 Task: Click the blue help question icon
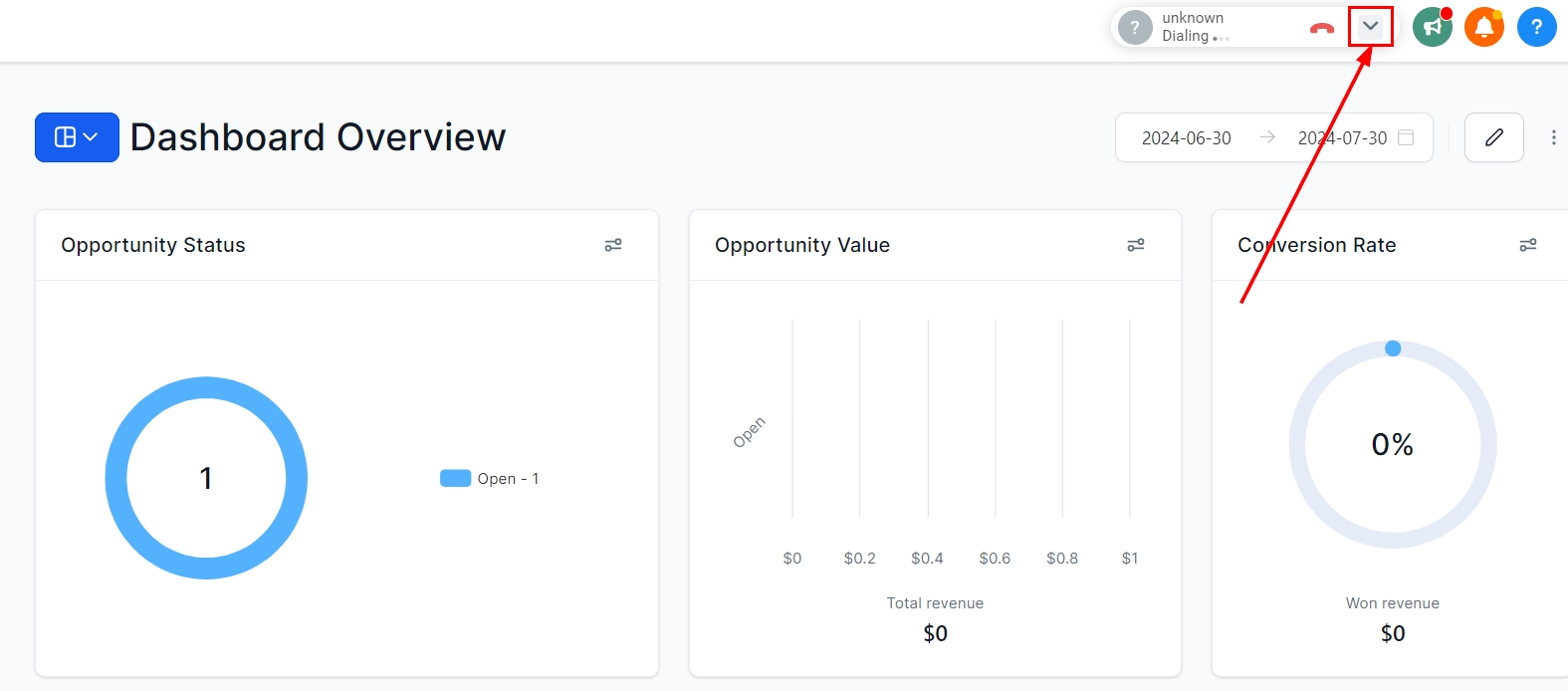tap(1536, 27)
